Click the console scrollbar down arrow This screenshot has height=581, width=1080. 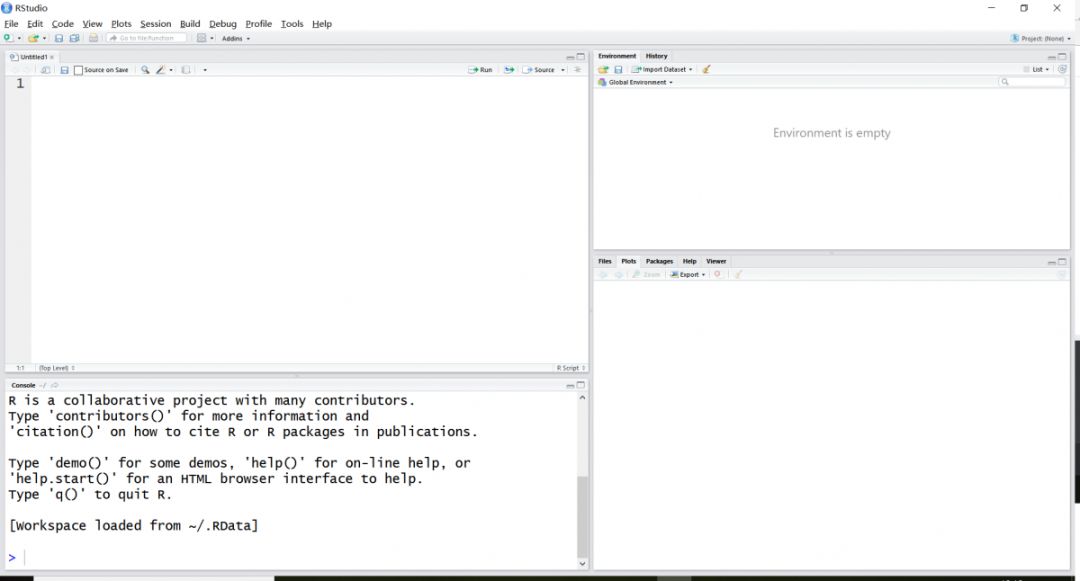(x=583, y=563)
